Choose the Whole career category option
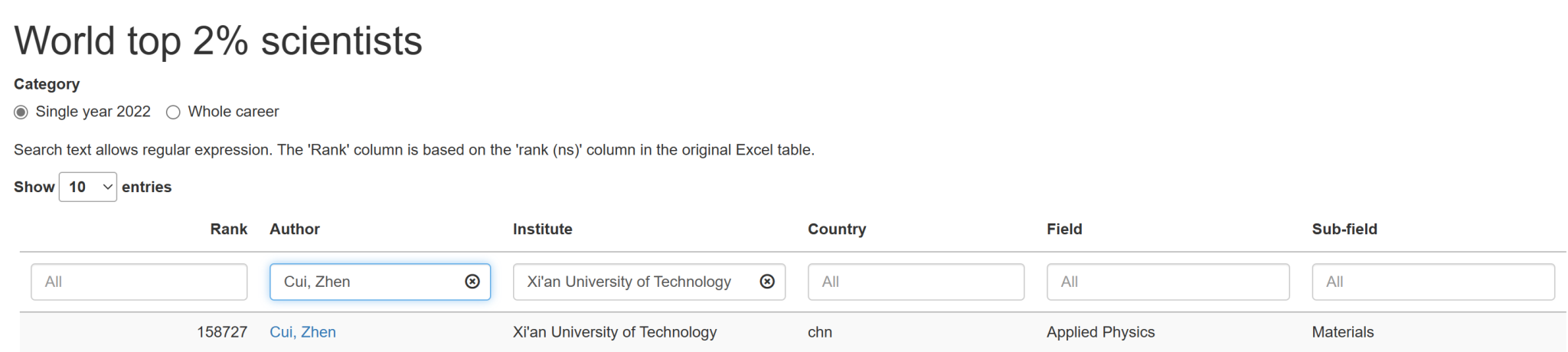Screen dimensions: 1568x352 [x=174, y=112]
